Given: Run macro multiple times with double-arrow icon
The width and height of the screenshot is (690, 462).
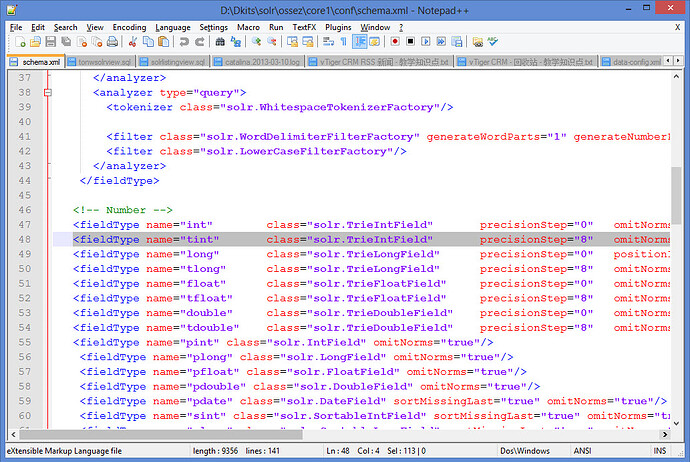Looking at the screenshot, I should 441,42.
